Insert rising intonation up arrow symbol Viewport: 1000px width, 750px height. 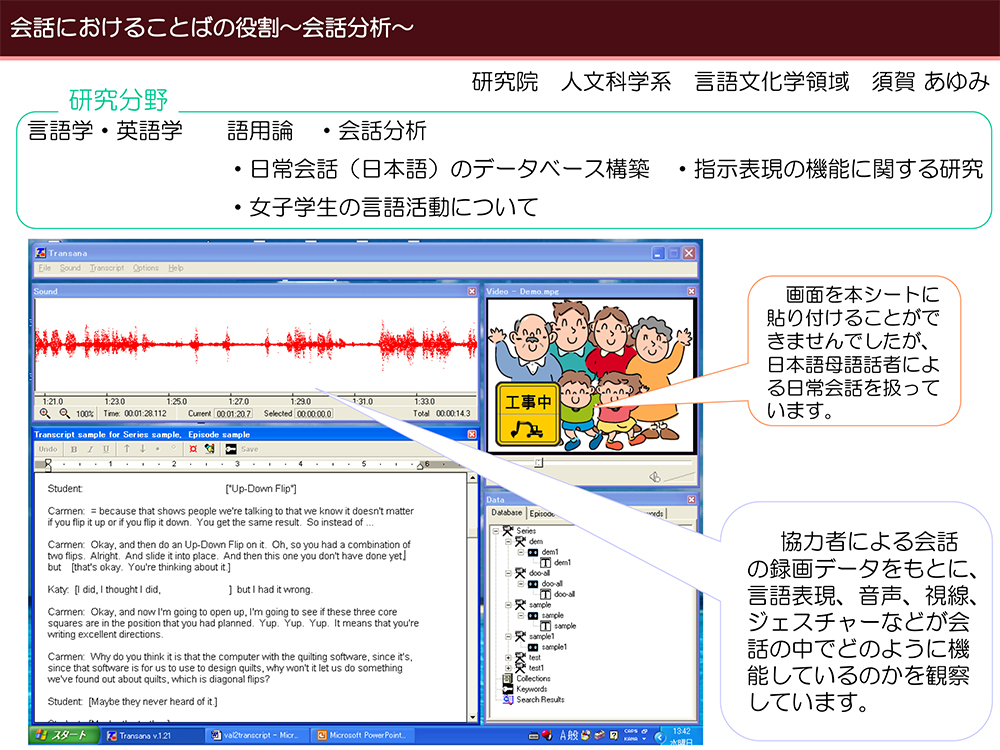pyautogui.click(x=127, y=449)
